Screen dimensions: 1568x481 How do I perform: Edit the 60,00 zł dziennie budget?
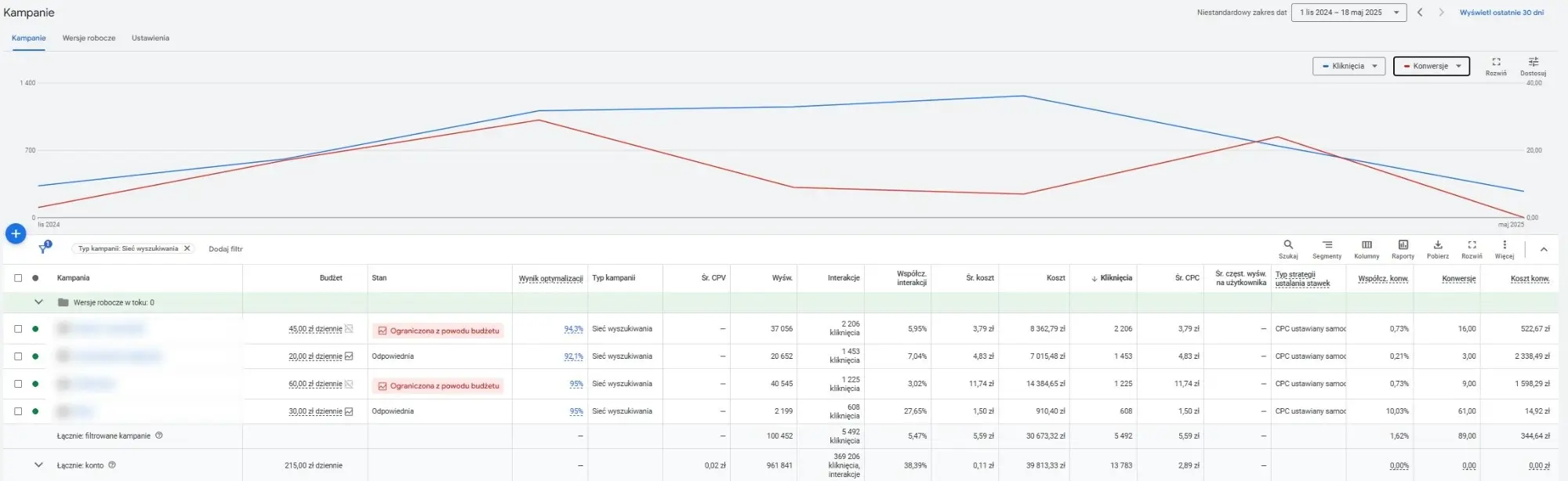click(x=315, y=384)
